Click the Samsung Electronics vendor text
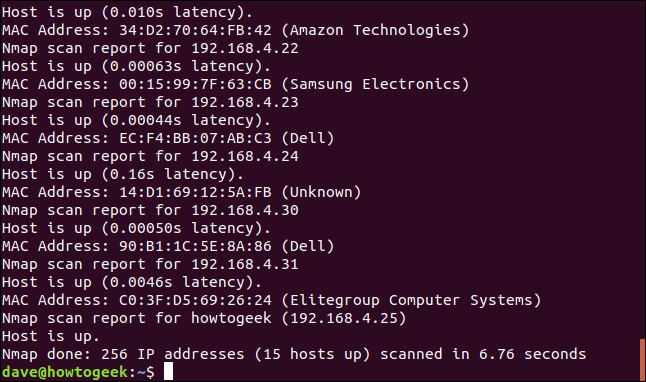 [x=375, y=84]
